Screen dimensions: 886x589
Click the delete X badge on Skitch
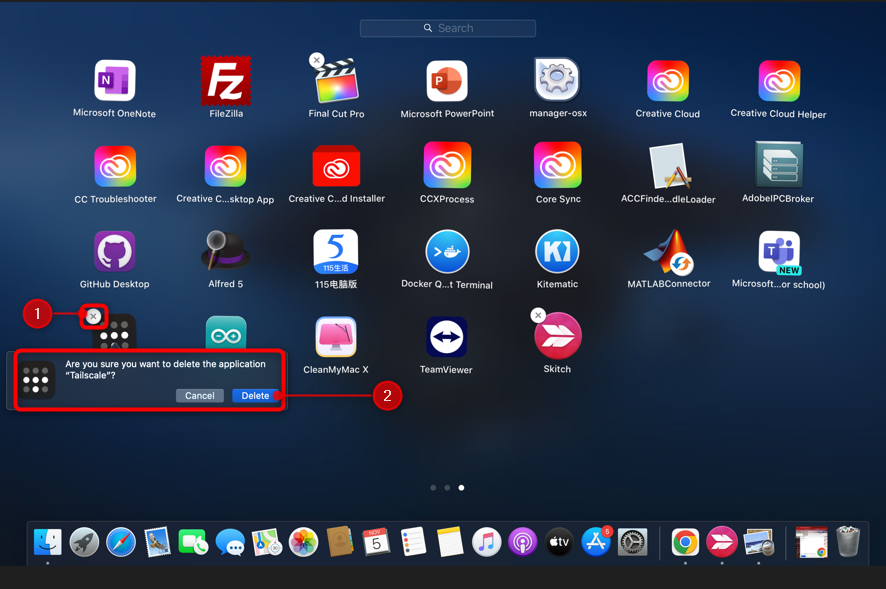click(538, 316)
